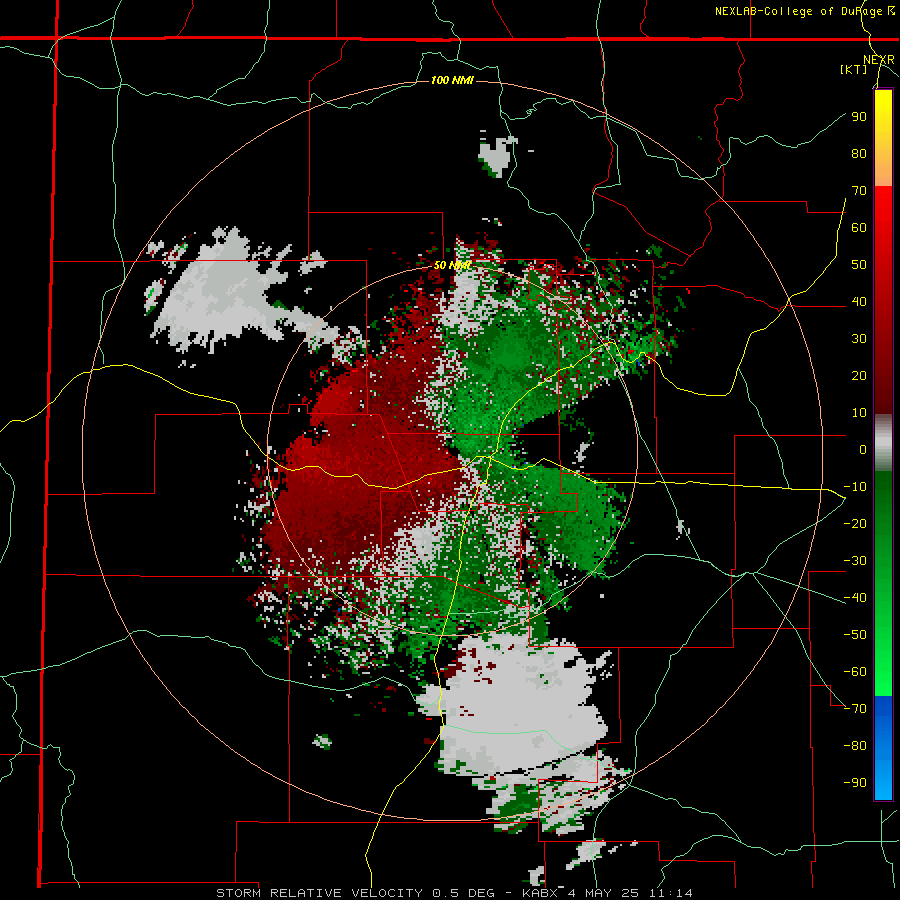900x900 pixels.
Task: Click the '-30' value on velocity scale
Action: pos(855,561)
